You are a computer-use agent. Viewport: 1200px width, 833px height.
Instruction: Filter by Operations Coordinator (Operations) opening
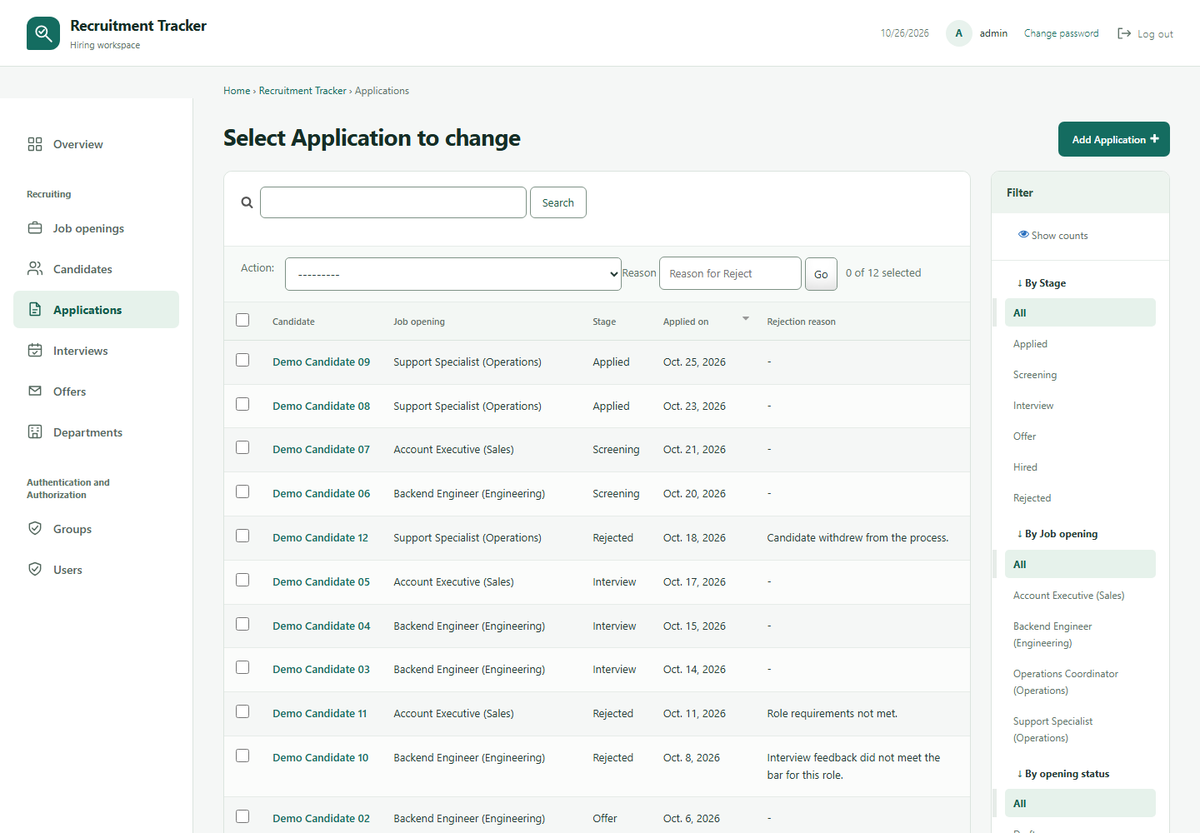(1066, 682)
